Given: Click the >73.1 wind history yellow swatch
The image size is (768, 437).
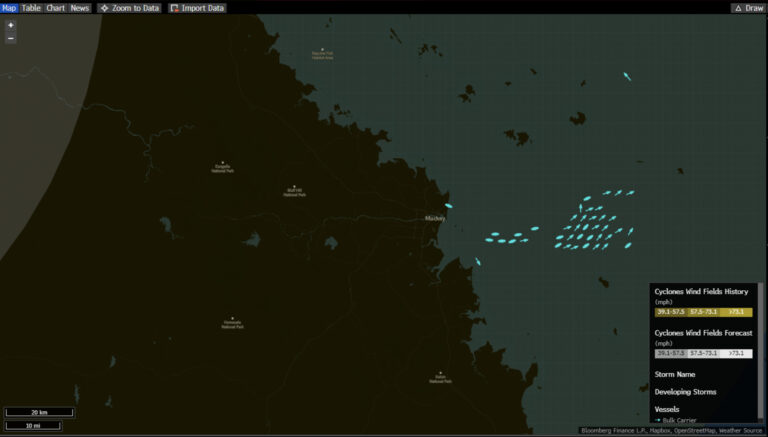Looking at the screenshot, I should pyautogui.click(x=736, y=312).
